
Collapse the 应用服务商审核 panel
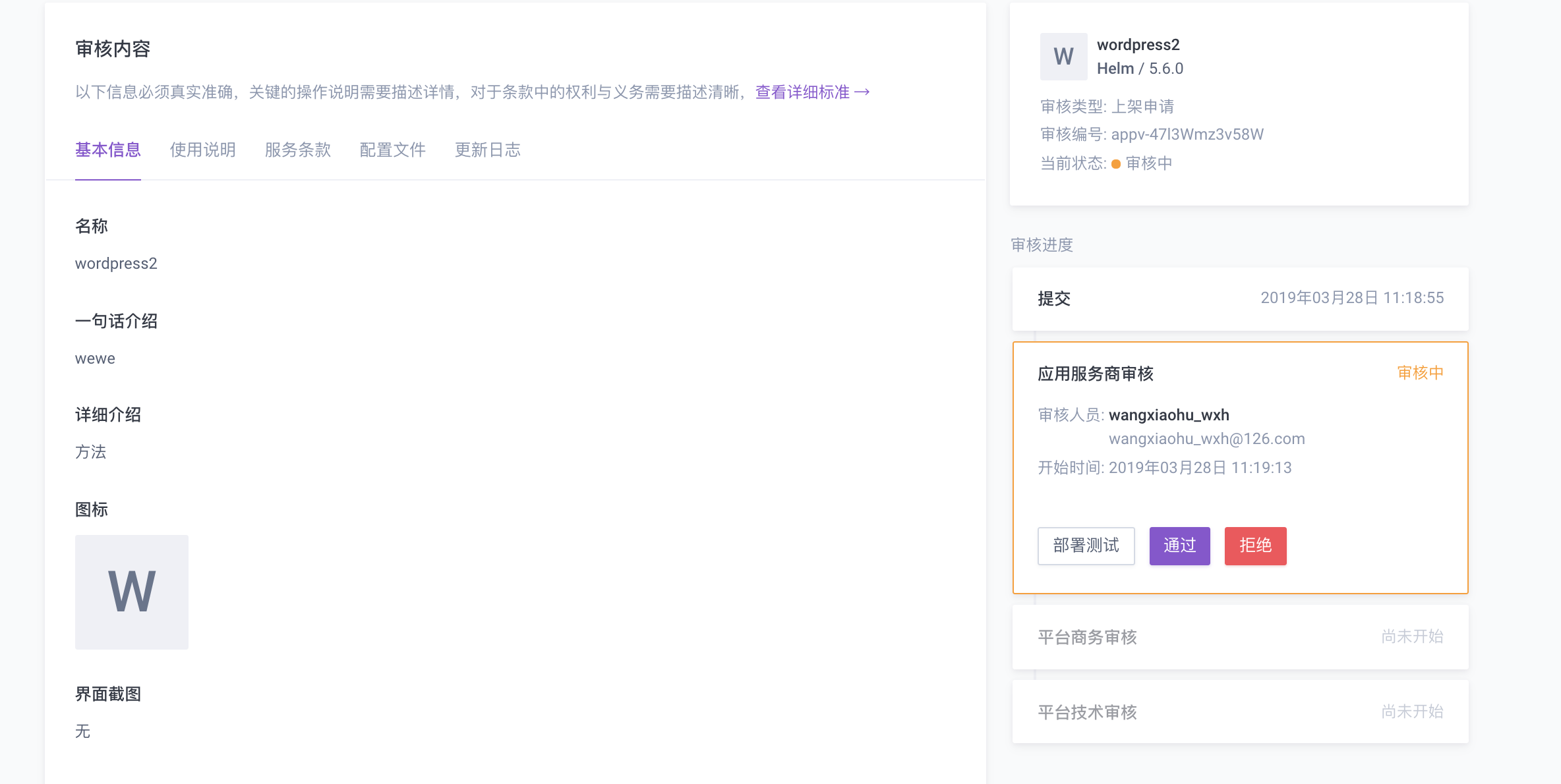1096,374
